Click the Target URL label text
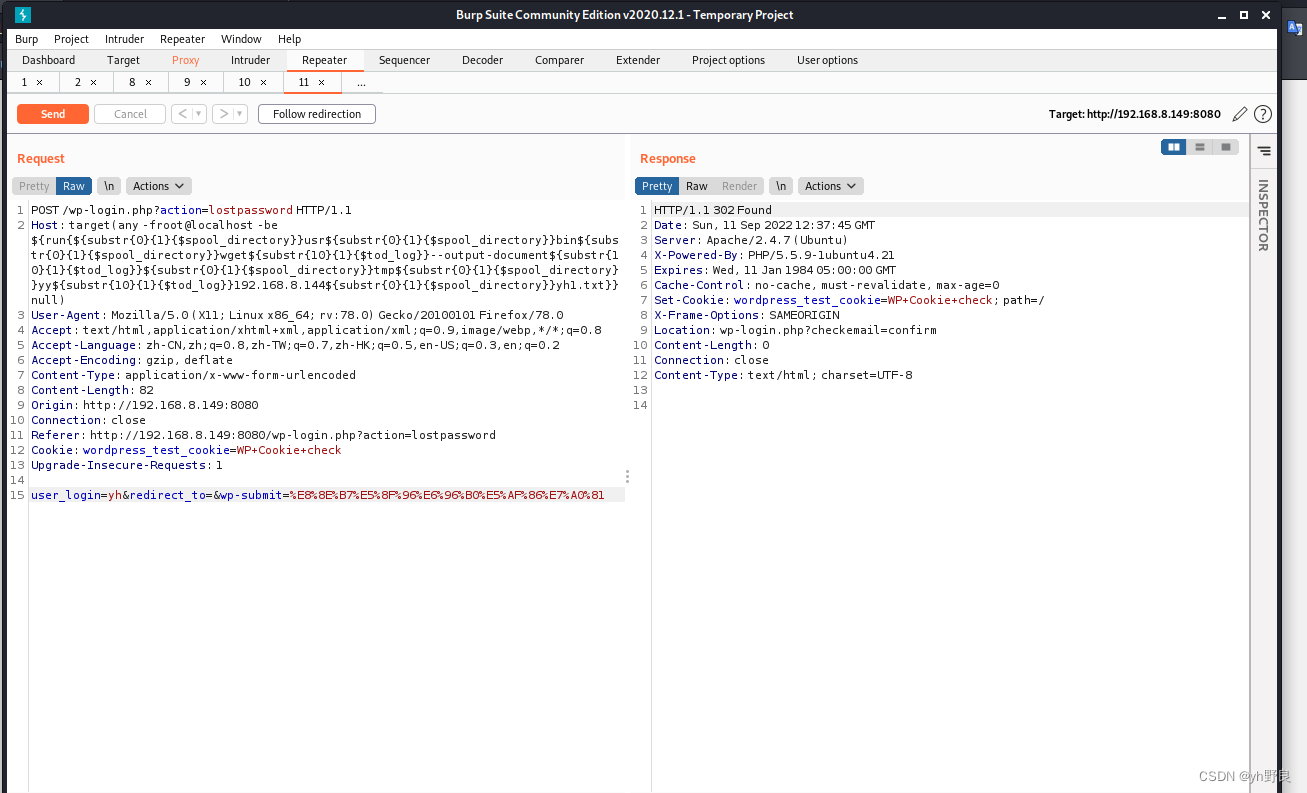This screenshot has width=1307, height=793. [x=1136, y=114]
